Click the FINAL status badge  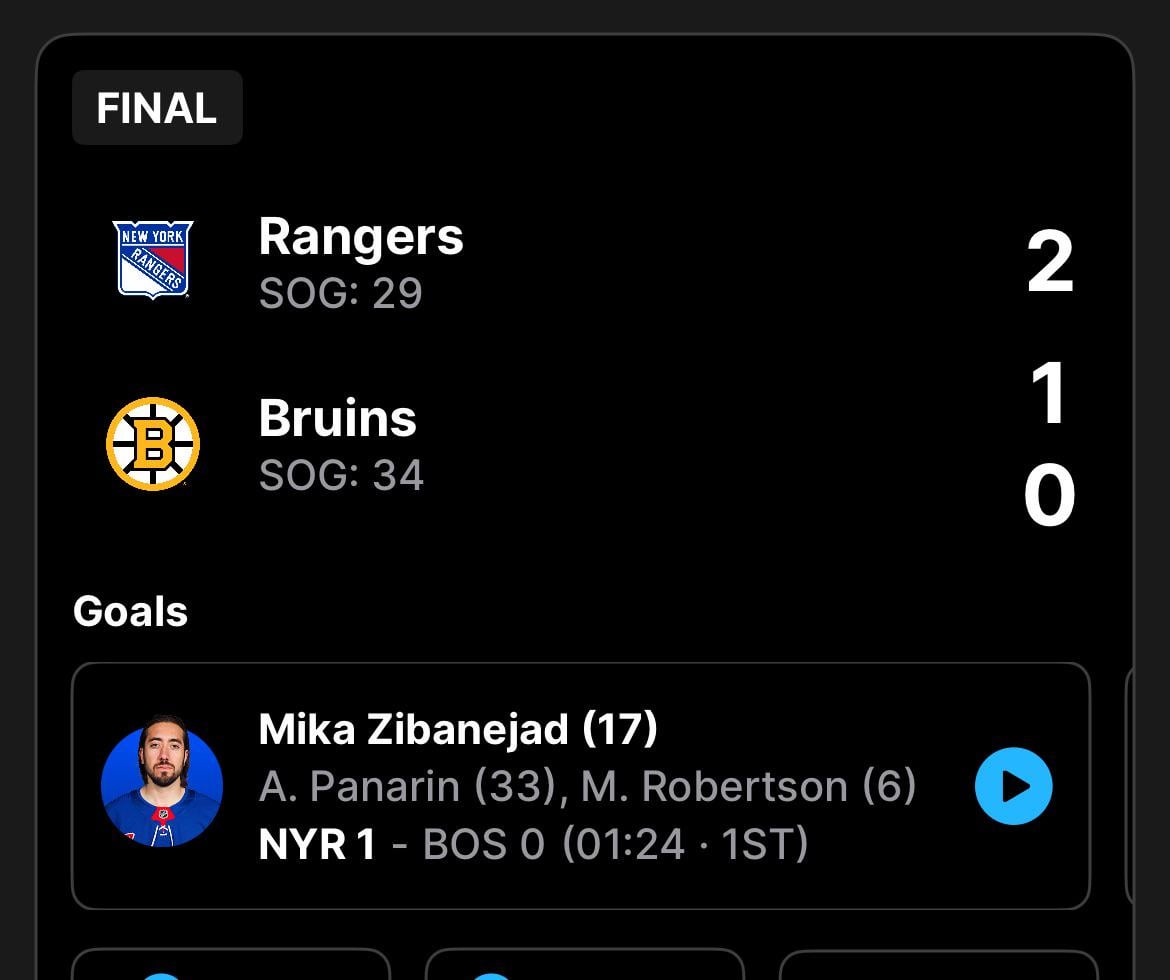(x=156, y=107)
